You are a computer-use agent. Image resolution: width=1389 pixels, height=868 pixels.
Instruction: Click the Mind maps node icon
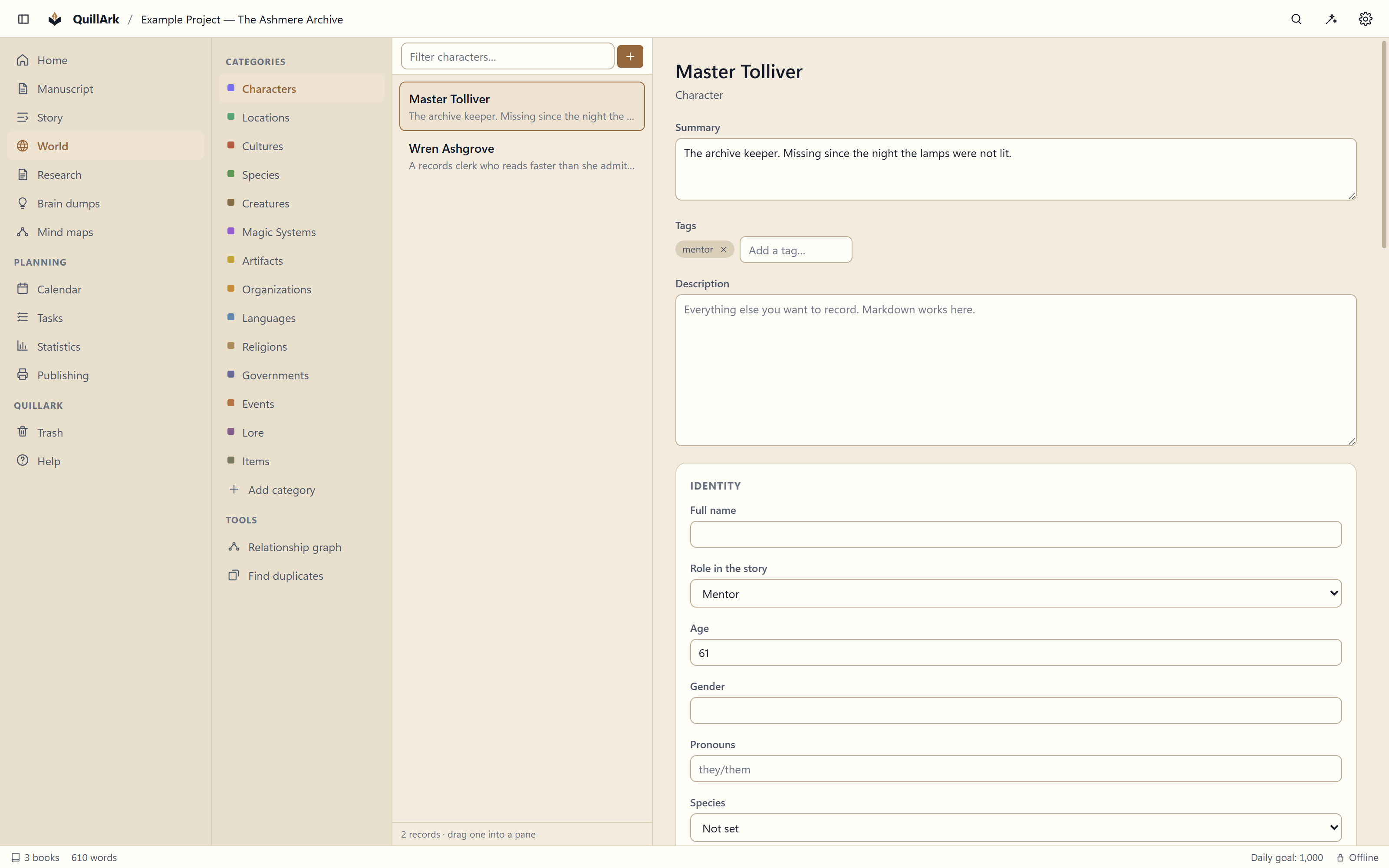click(x=23, y=232)
